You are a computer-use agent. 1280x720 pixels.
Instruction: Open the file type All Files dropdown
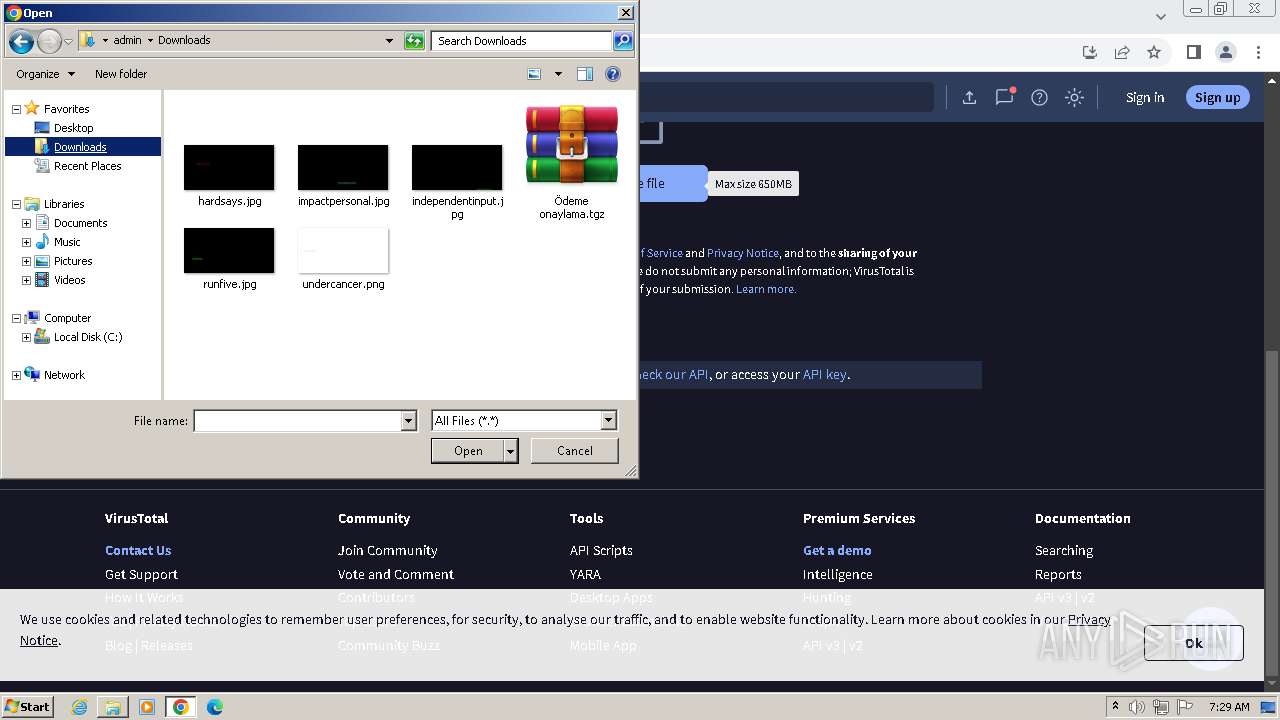(608, 421)
